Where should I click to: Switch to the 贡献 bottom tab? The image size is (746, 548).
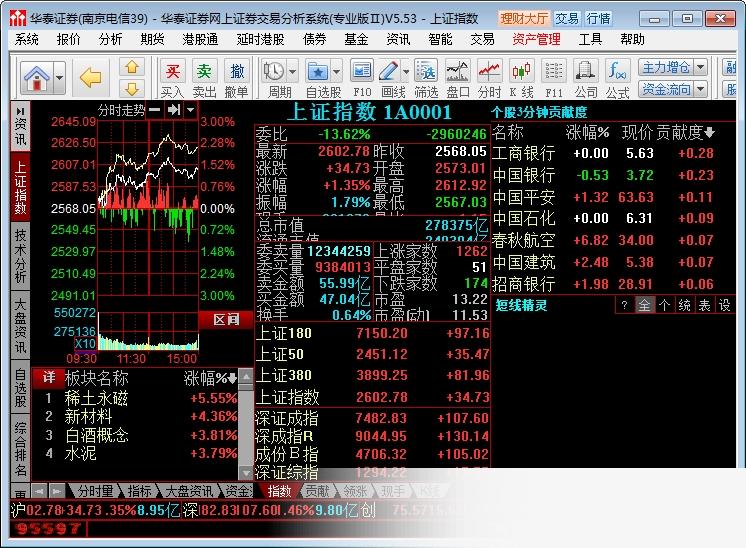click(x=318, y=490)
